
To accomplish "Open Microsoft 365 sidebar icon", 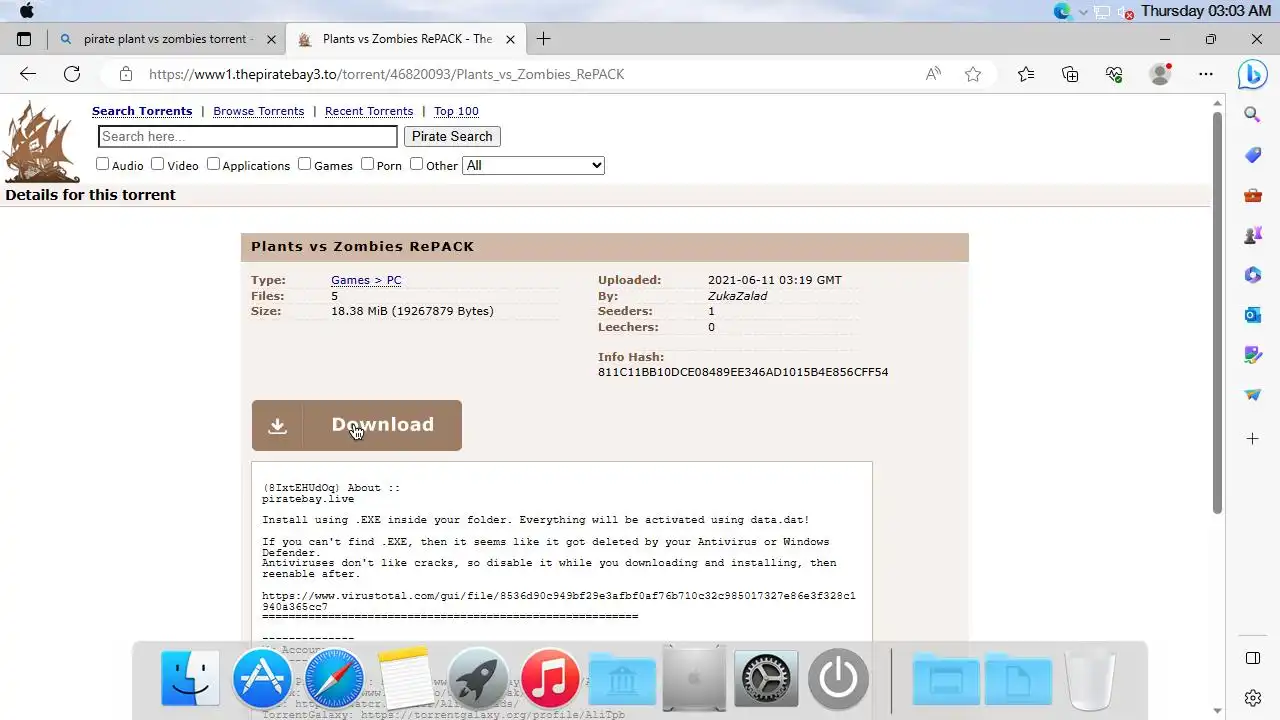I will click(1252, 275).
